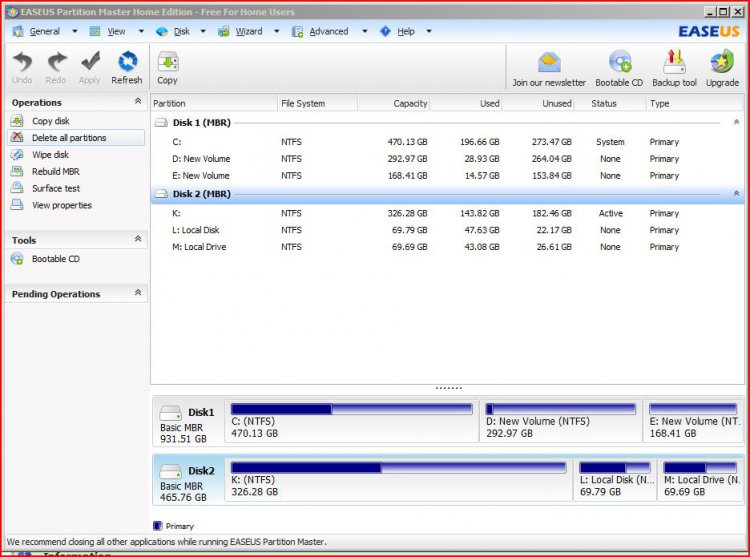This screenshot has width=750, height=557.
Task: Select the Disk 1 (MBR) header row
Action: (447, 122)
